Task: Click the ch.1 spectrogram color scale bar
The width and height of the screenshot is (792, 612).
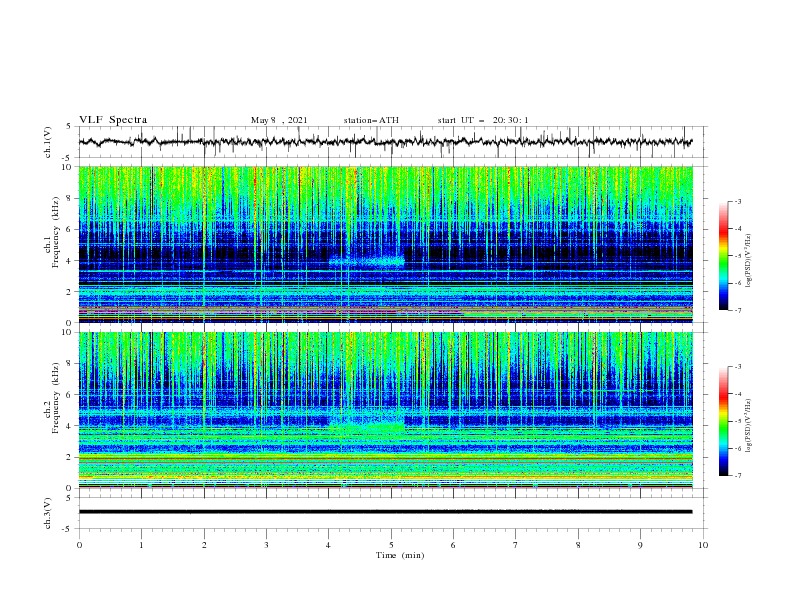Action: click(x=724, y=256)
